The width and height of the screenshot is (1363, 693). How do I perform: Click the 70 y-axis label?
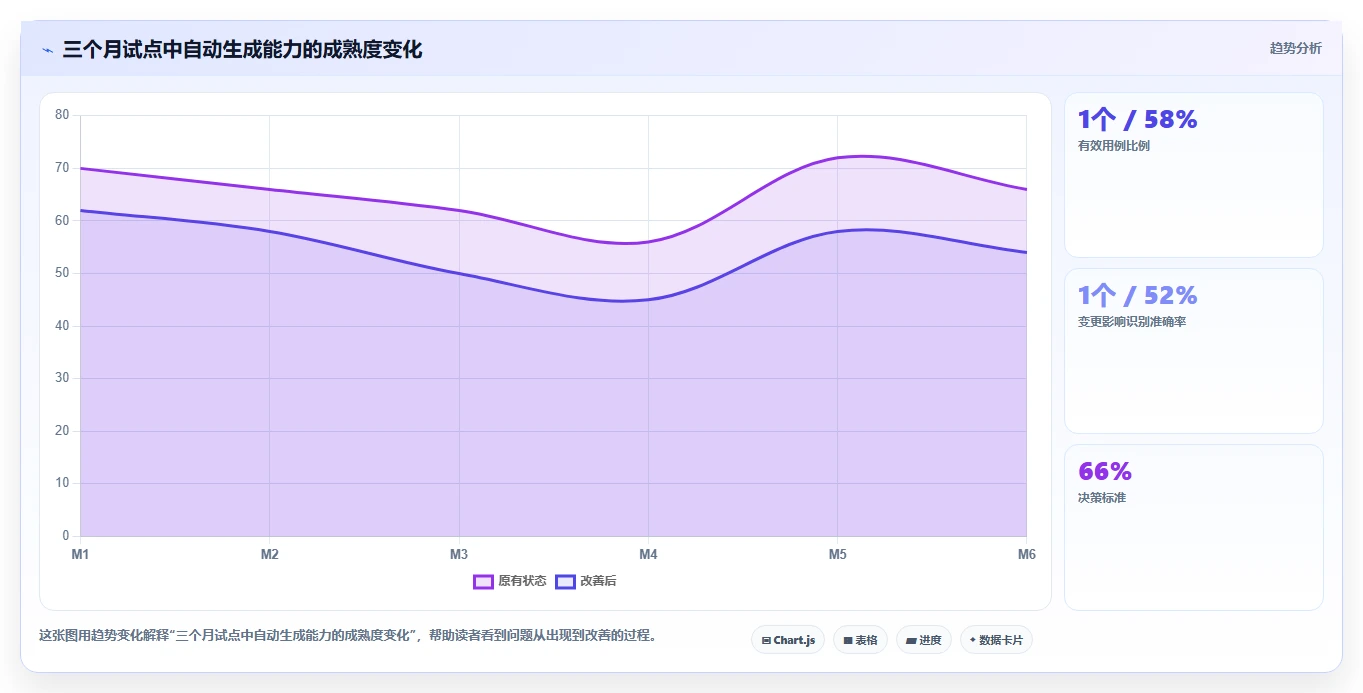62,168
